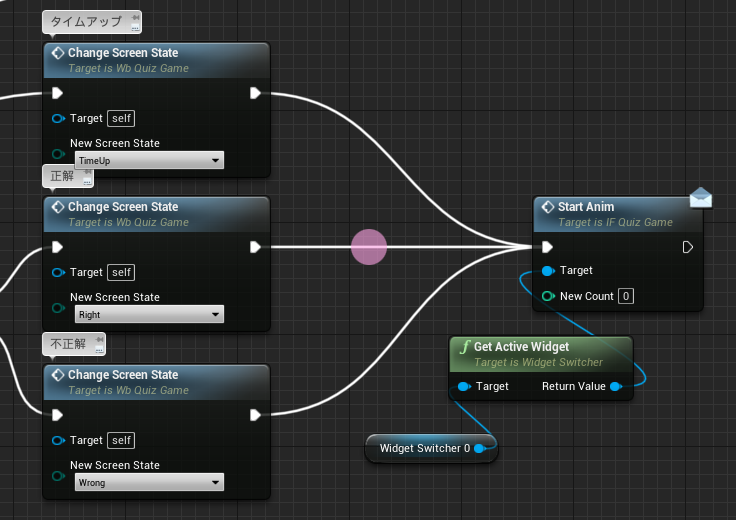This screenshot has width=736, height=520.
Task: Toggle visibility of タイムアップ comment bubble
Action: (135, 28)
